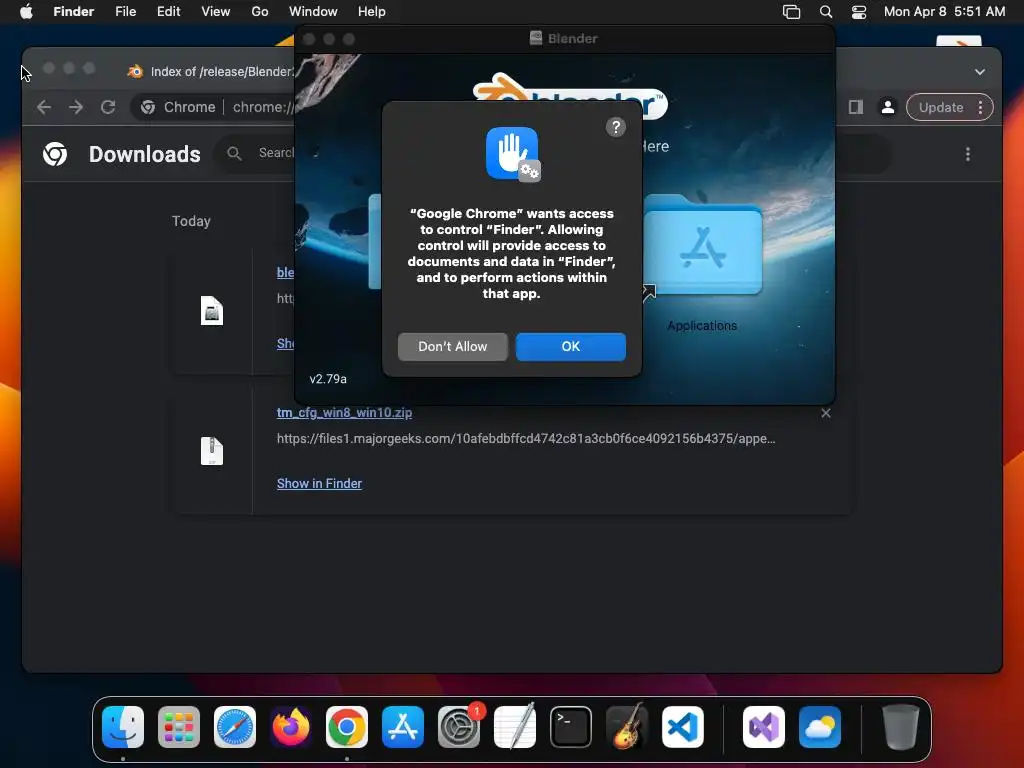Screen dimensions: 1024x768
Task: Open the Finder menu
Action: point(73,11)
